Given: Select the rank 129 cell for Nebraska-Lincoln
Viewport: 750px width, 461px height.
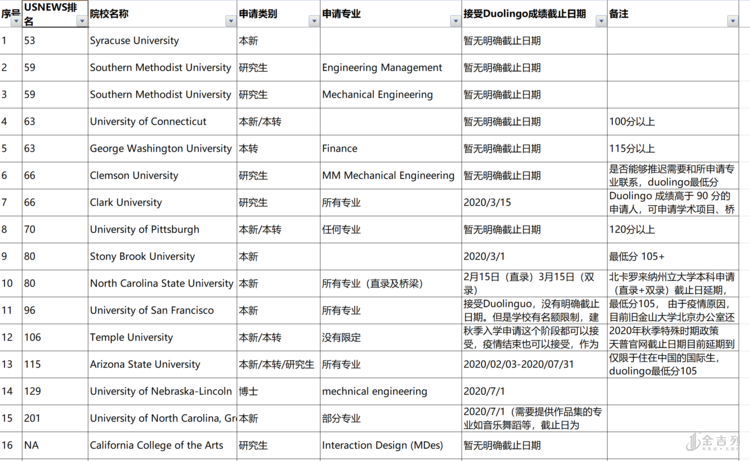Looking at the screenshot, I should pos(53,392).
